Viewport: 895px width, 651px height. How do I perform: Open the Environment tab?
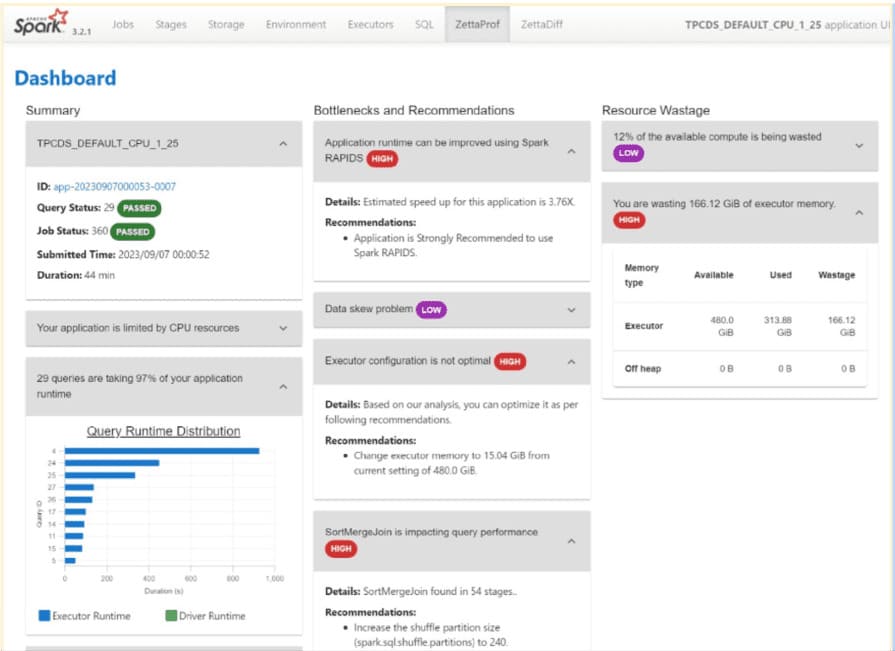pyautogui.click(x=296, y=25)
